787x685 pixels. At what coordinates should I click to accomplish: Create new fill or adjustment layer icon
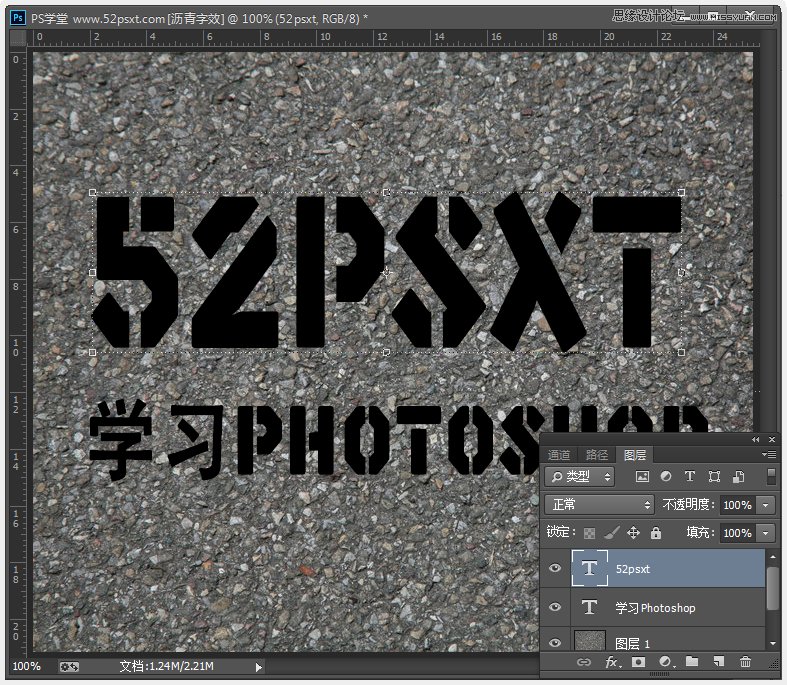(666, 662)
